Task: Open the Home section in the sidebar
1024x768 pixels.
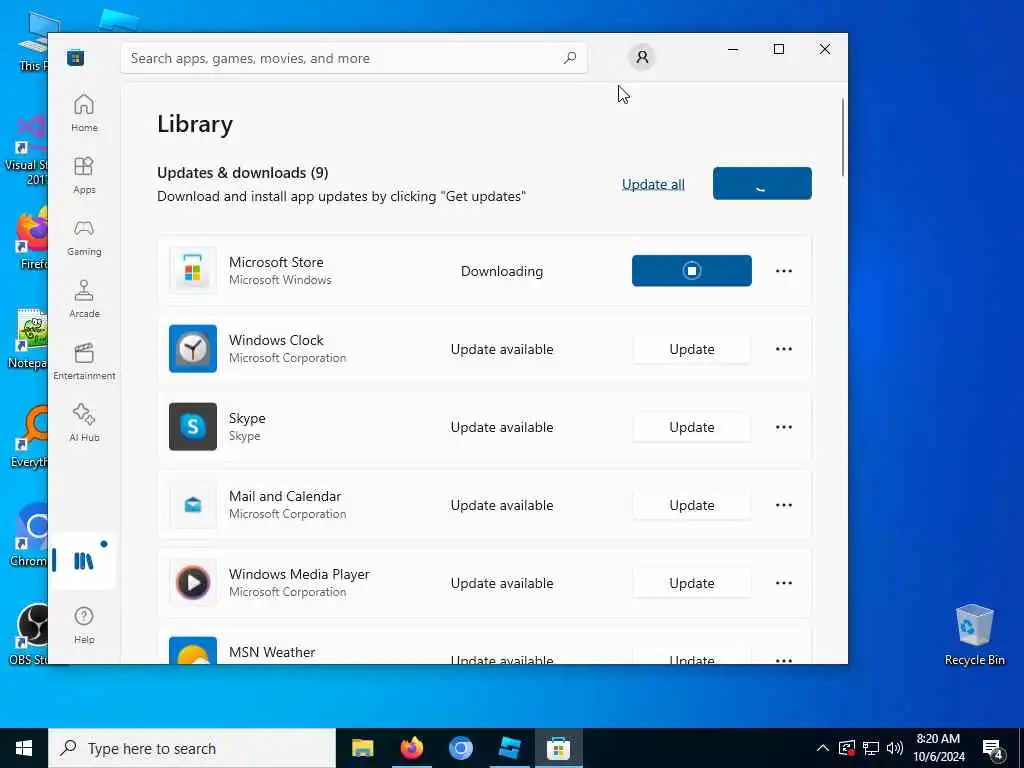Action: (84, 113)
